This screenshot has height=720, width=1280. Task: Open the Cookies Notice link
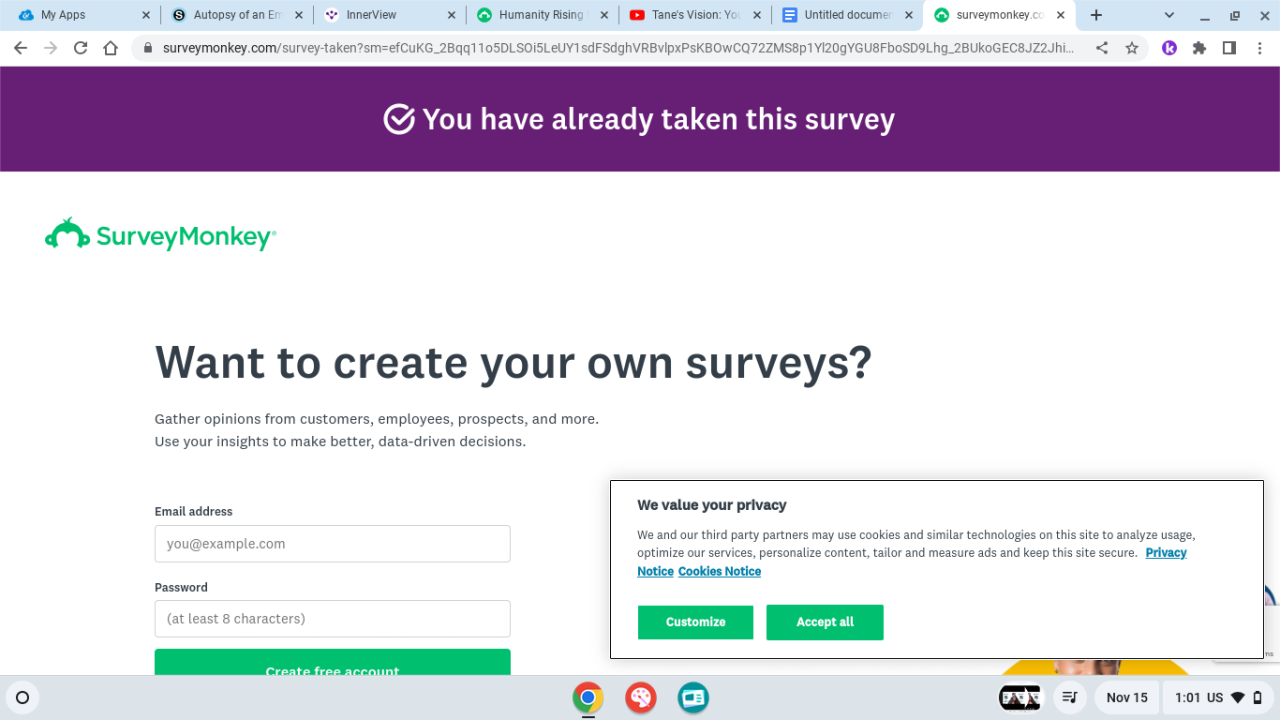point(719,572)
